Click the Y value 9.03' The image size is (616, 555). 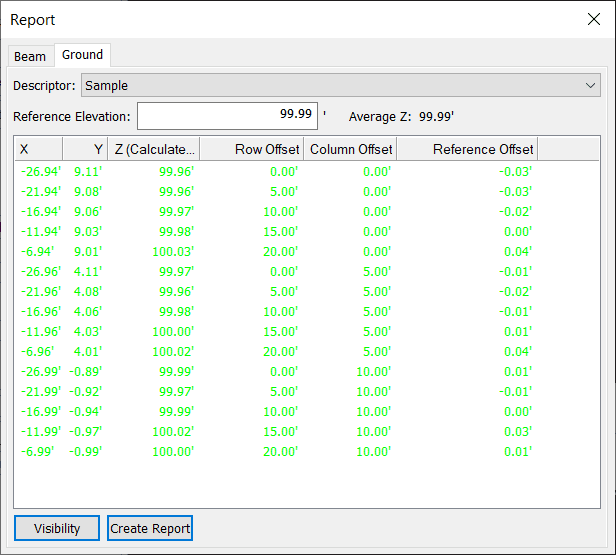tap(88, 232)
